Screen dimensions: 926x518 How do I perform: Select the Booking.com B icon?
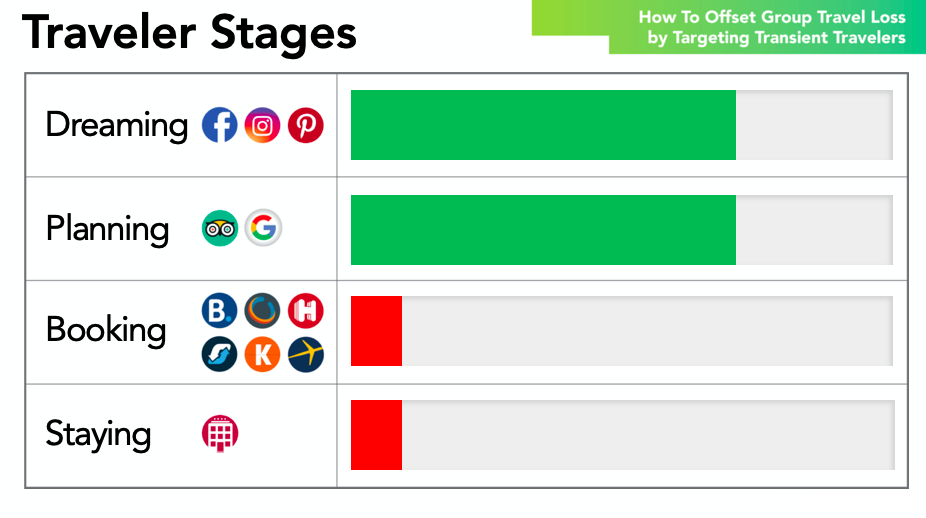pos(220,311)
